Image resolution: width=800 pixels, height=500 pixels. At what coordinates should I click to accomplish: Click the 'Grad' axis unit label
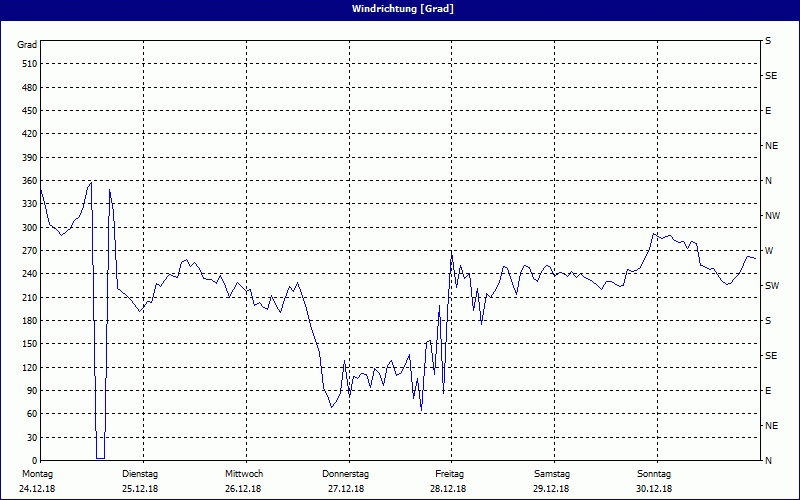pos(27,45)
